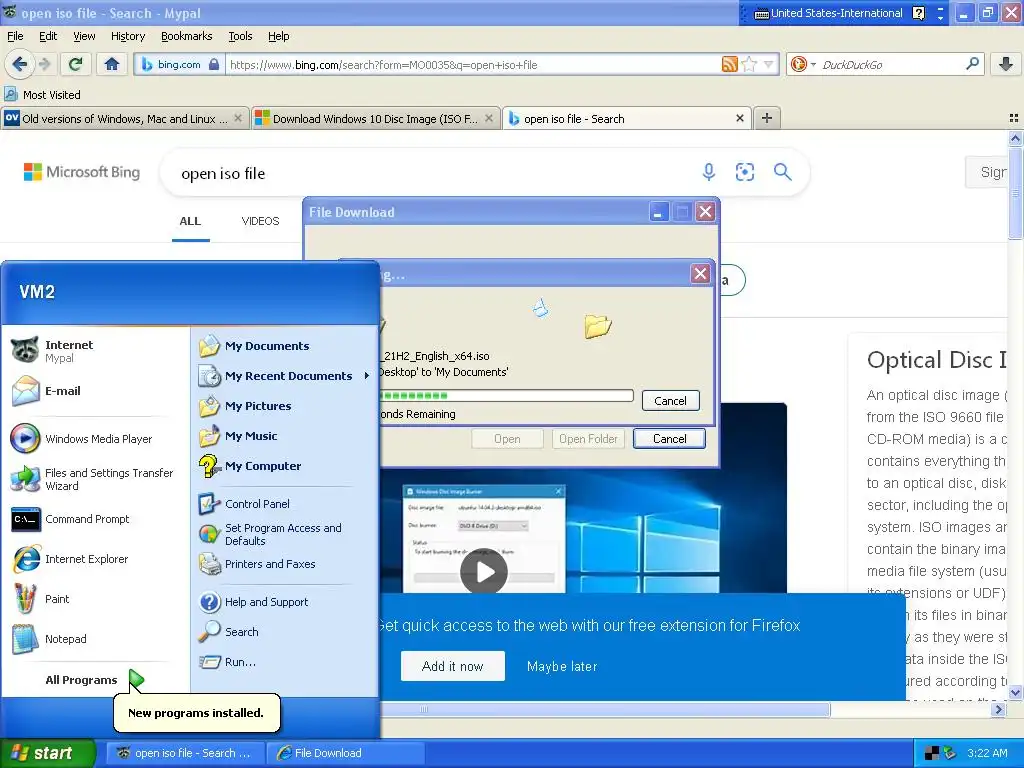This screenshot has height=768, width=1024.
Task: Open the address bar history dropdown arrow
Action: (769, 64)
